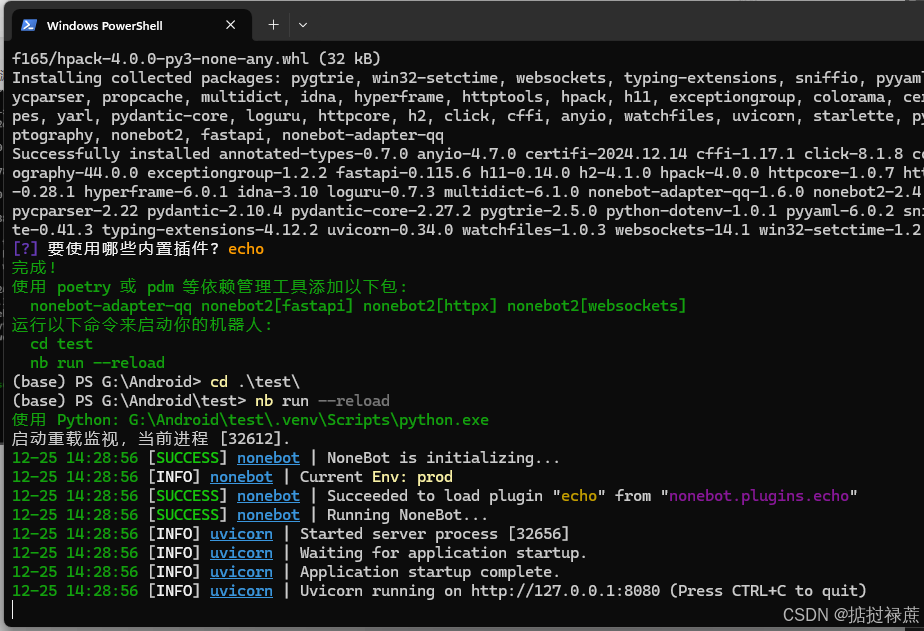This screenshot has height=631, width=924.
Task: Click the text cursor on the last line
Action: (13, 610)
